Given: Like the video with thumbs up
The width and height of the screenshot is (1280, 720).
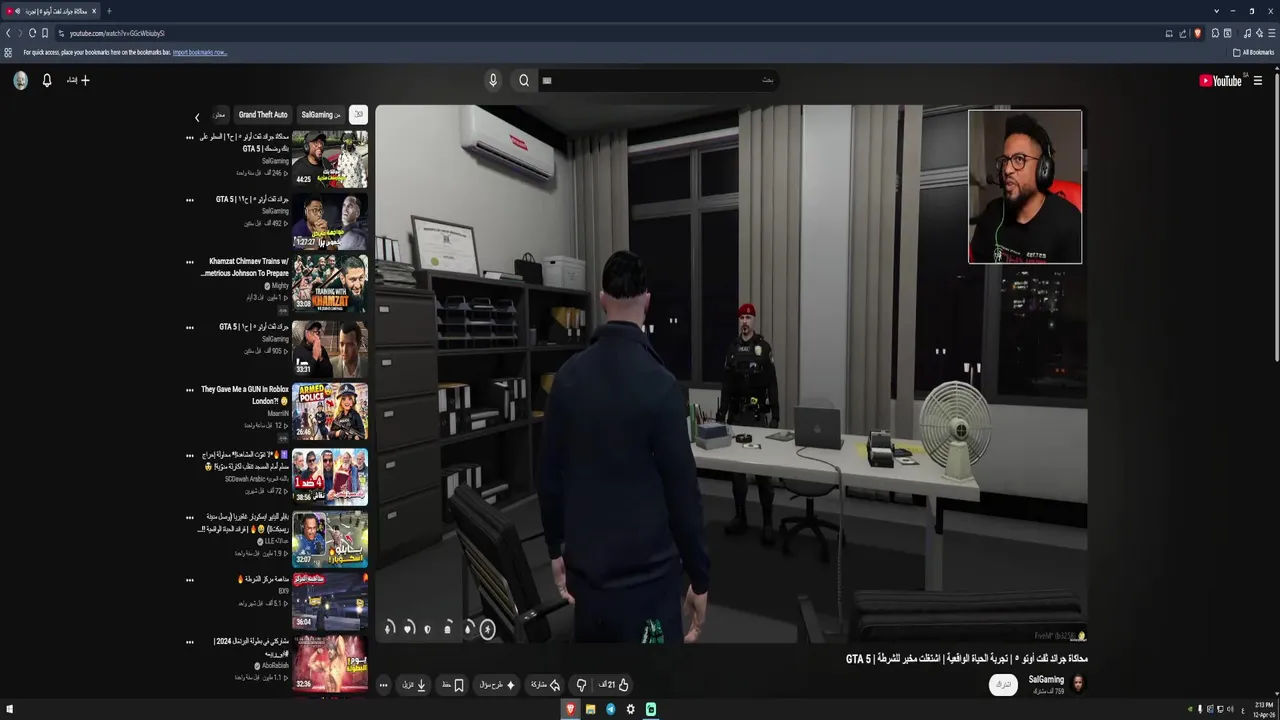Looking at the screenshot, I should 614,685.
